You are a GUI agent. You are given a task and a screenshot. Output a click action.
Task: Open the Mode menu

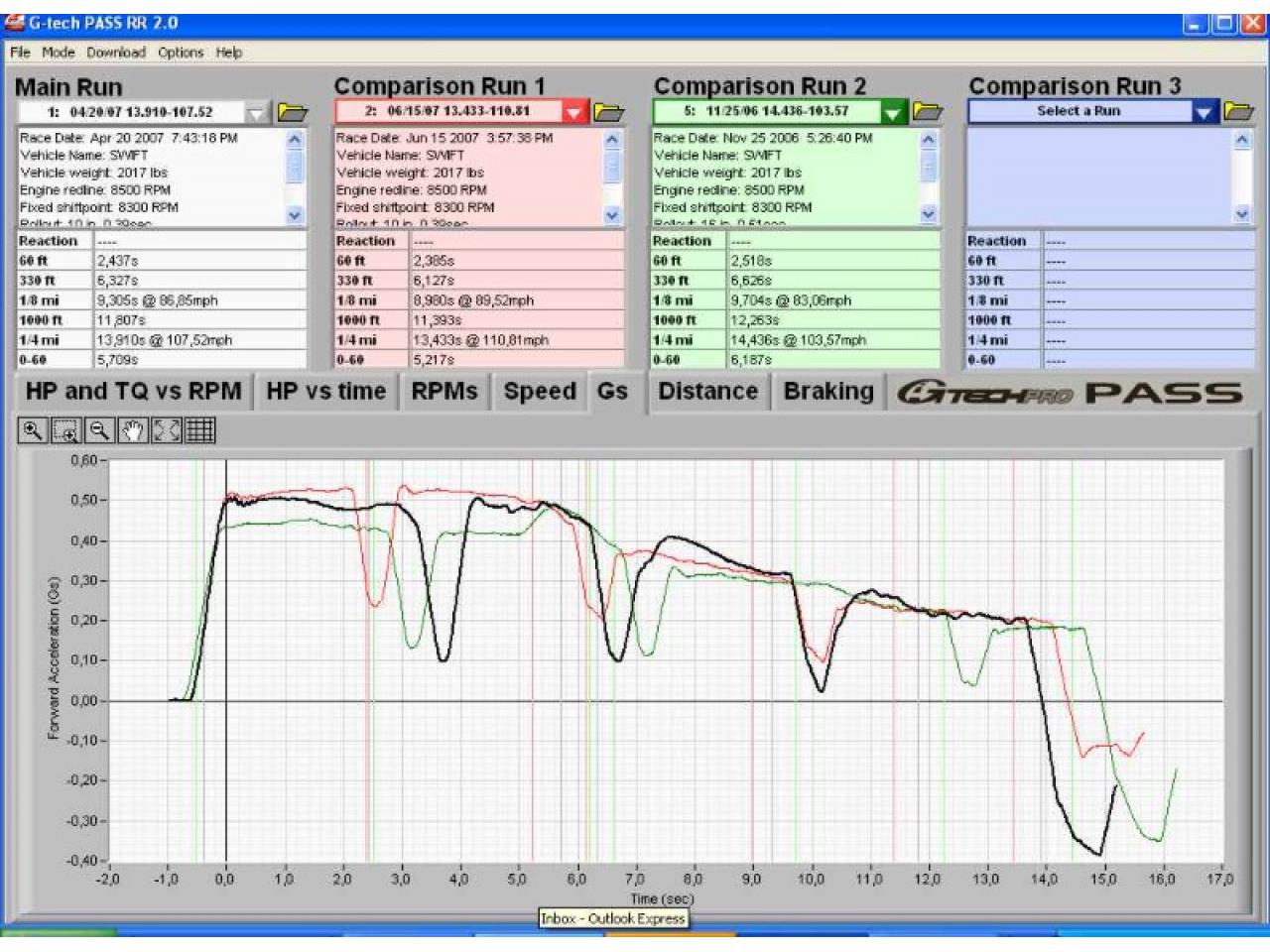click(59, 53)
